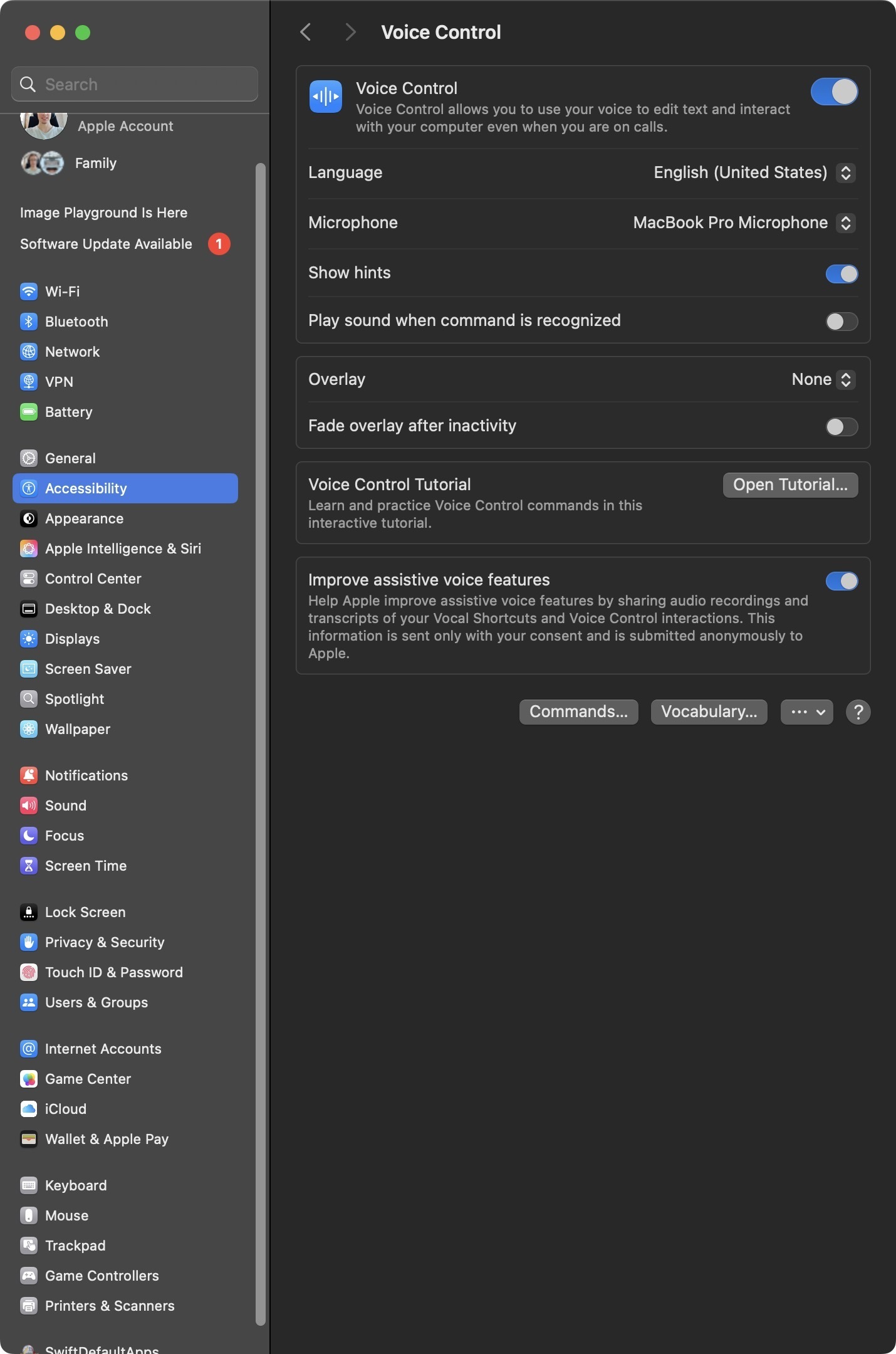Select the Lock Screen icon

tap(29, 912)
